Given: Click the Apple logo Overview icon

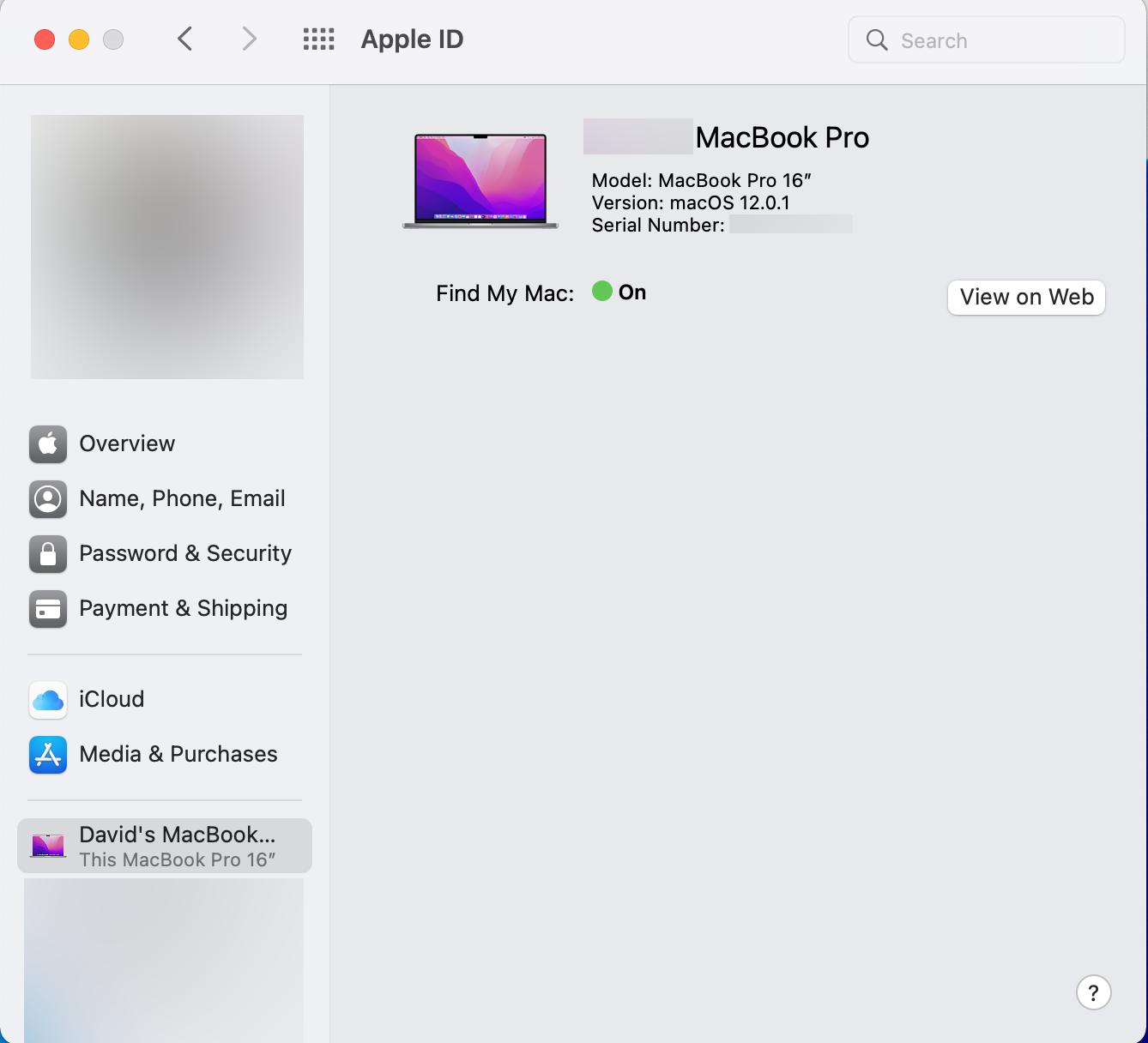Looking at the screenshot, I should (48, 444).
